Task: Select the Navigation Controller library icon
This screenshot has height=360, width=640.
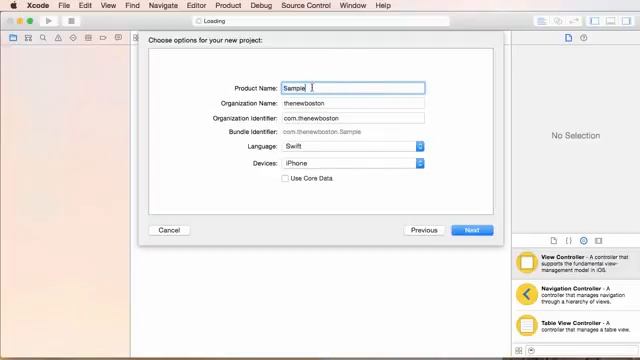Action: click(x=527, y=294)
